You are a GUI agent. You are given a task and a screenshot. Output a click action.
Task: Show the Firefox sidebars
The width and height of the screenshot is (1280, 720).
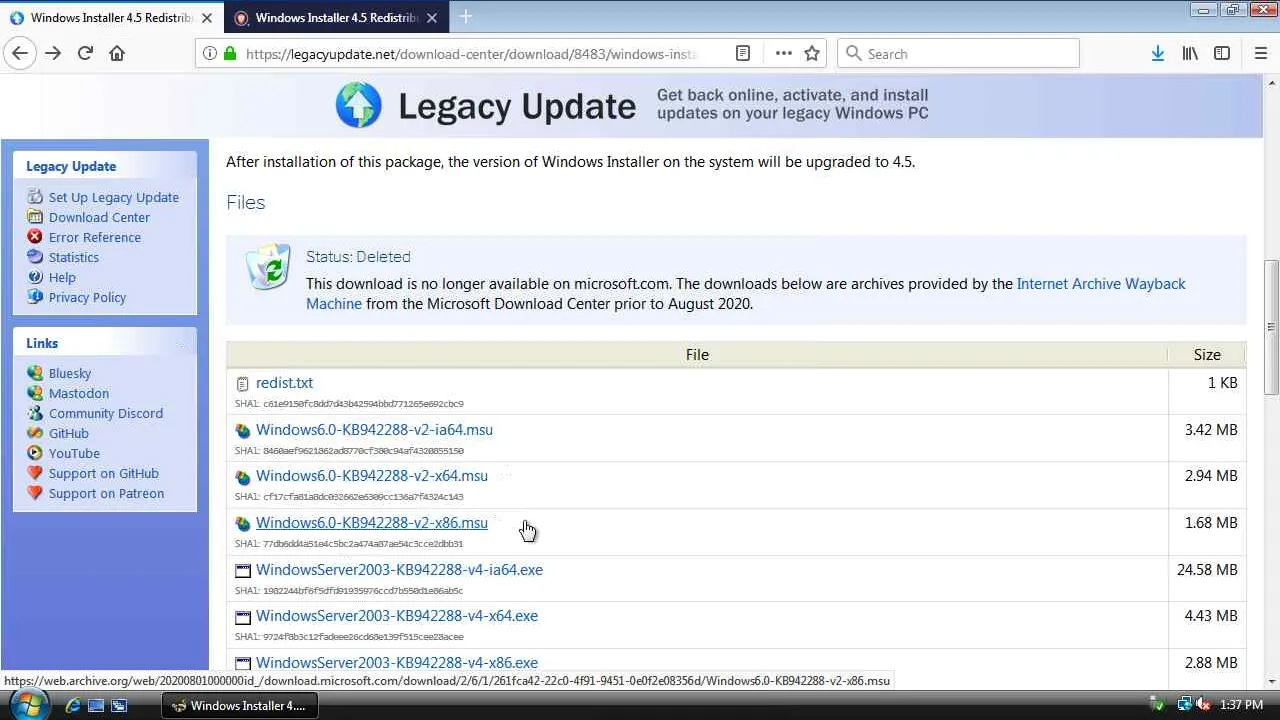1222,54
